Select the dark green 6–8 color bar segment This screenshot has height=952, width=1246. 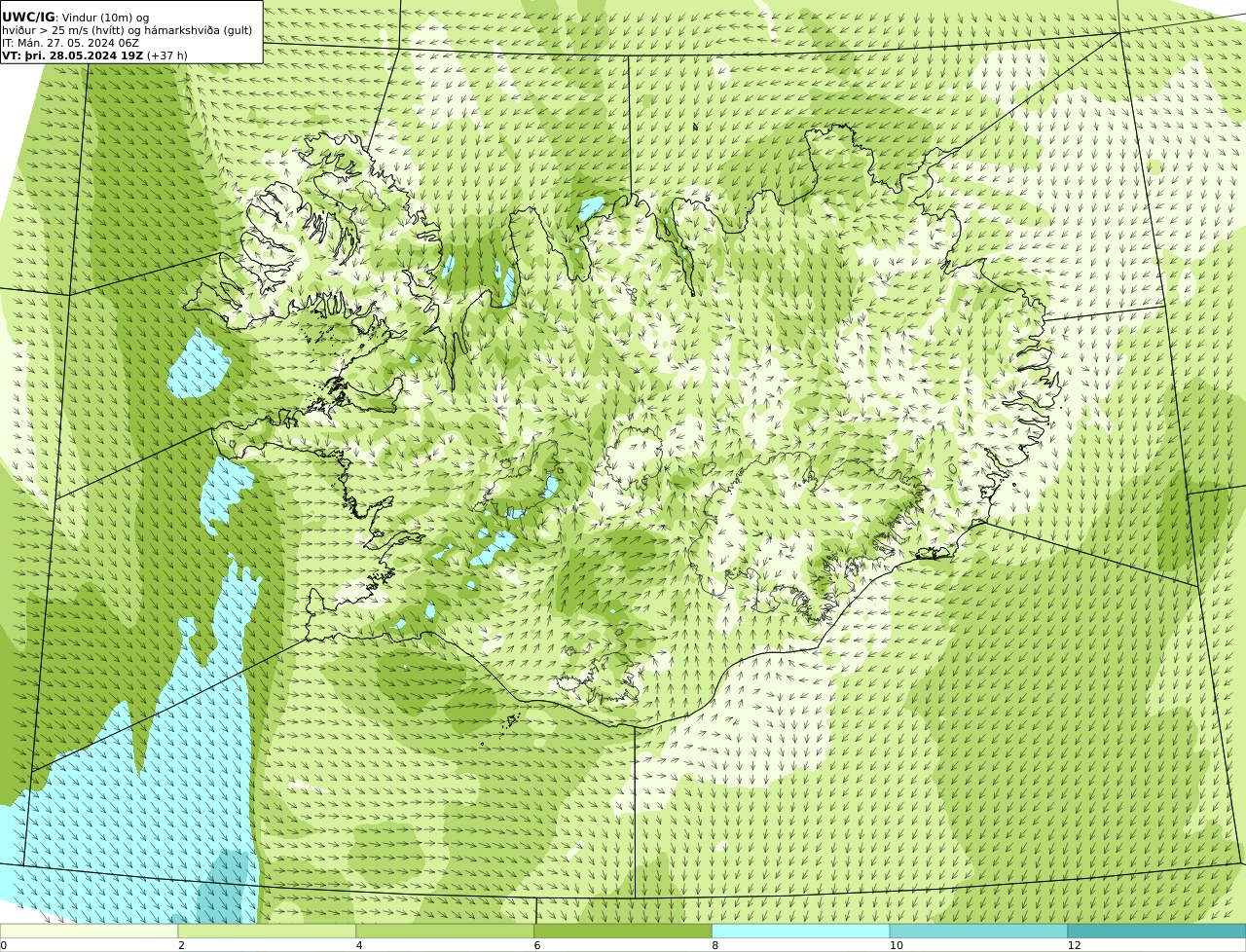pos(623,931)
